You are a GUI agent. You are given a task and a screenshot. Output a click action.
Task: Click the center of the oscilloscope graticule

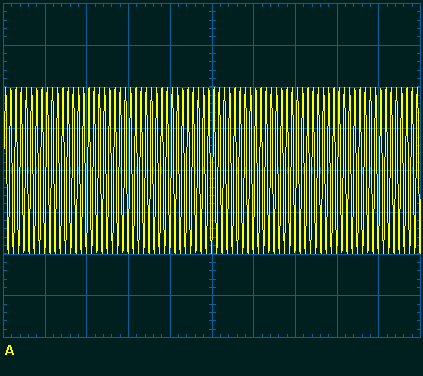point(212,170)
